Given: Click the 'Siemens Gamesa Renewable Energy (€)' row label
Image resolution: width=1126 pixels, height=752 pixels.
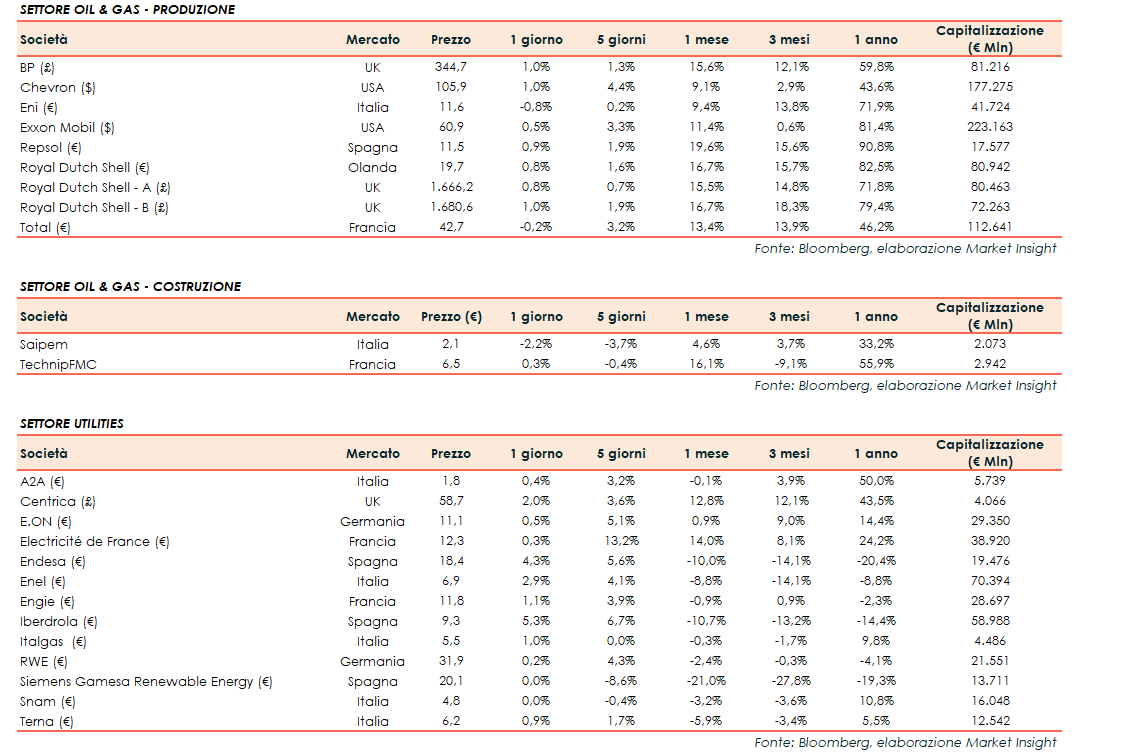Looking at the screenshot, I should 146,682.
